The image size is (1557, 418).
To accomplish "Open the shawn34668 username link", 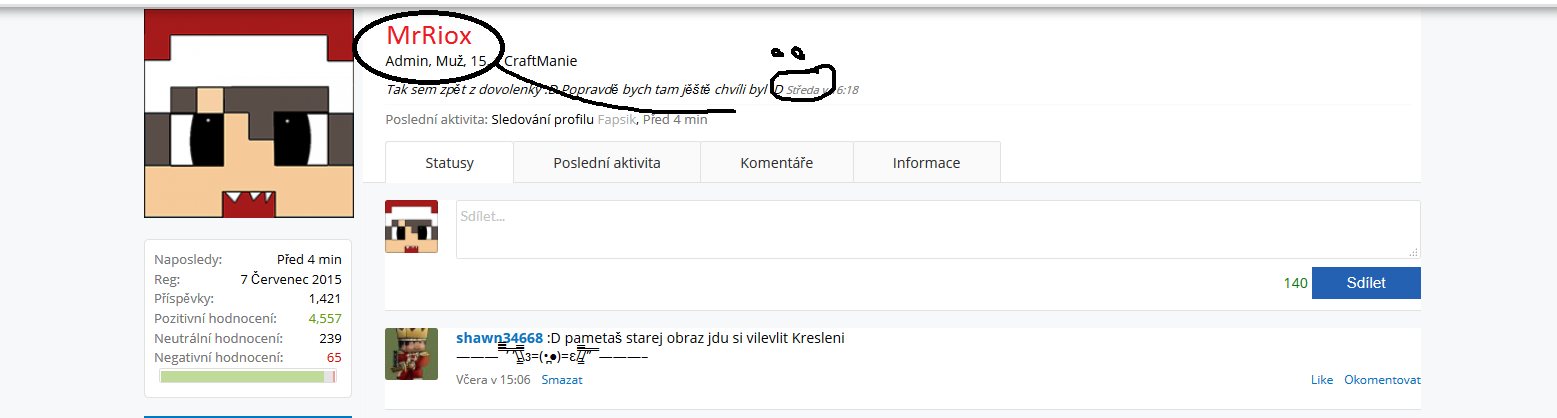I will 499,338.
